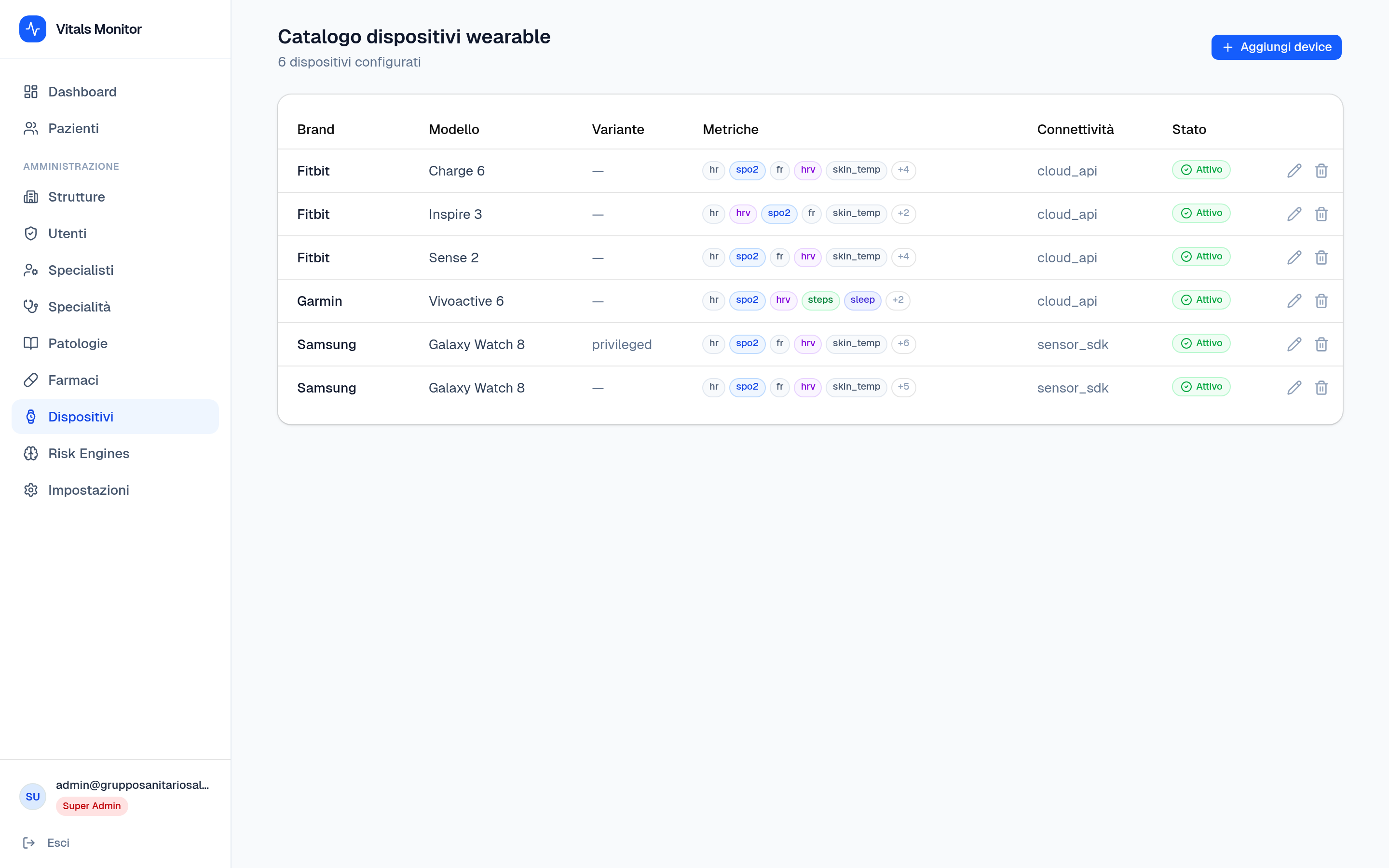This screenshot has height=868, width=1389.
Task: Edit the privileged Galaxy Watch 8 device
Action: [1294, 344]
